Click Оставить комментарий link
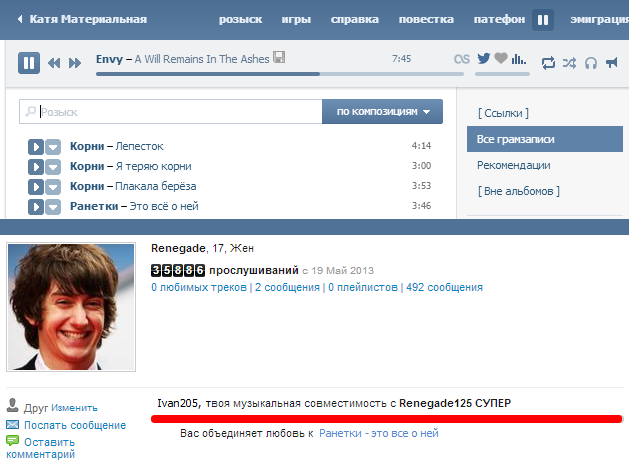This screenshot has width=629, height=465. [x=41, y=448]
